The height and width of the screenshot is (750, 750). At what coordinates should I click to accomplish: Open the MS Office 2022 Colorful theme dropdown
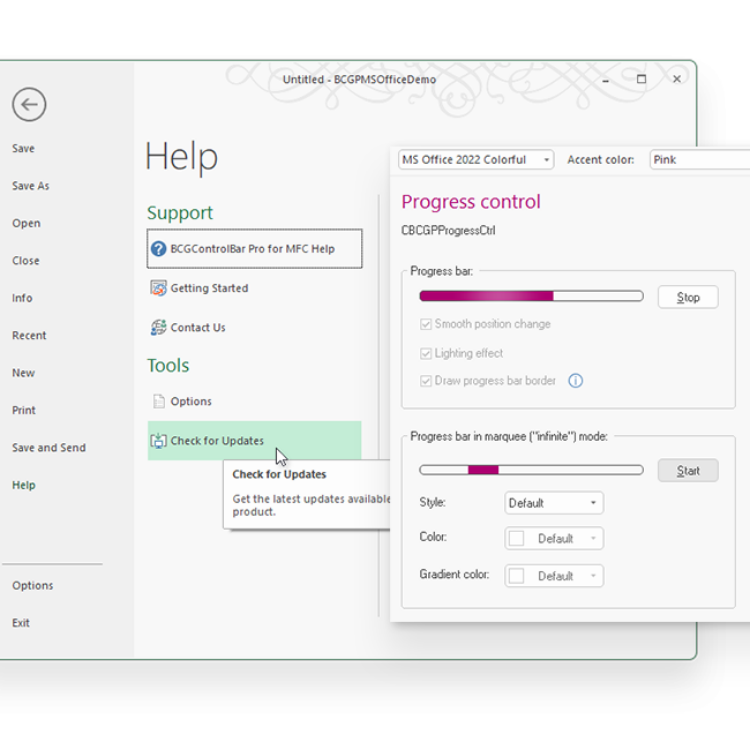pos(476,160)
